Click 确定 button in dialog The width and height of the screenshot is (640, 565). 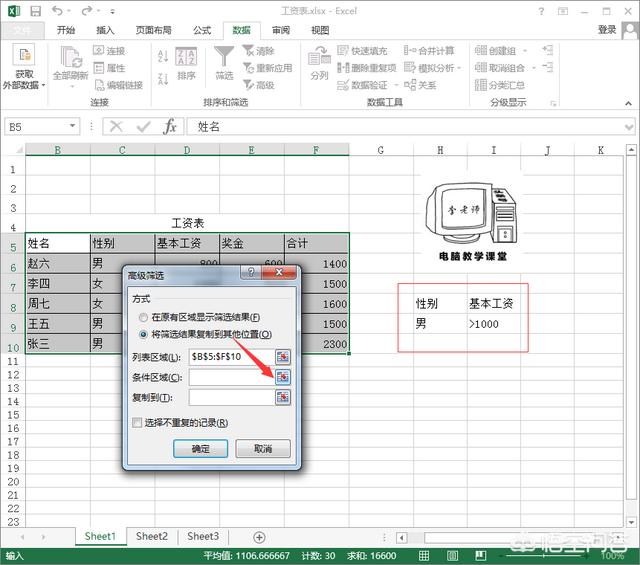point(200,449)
